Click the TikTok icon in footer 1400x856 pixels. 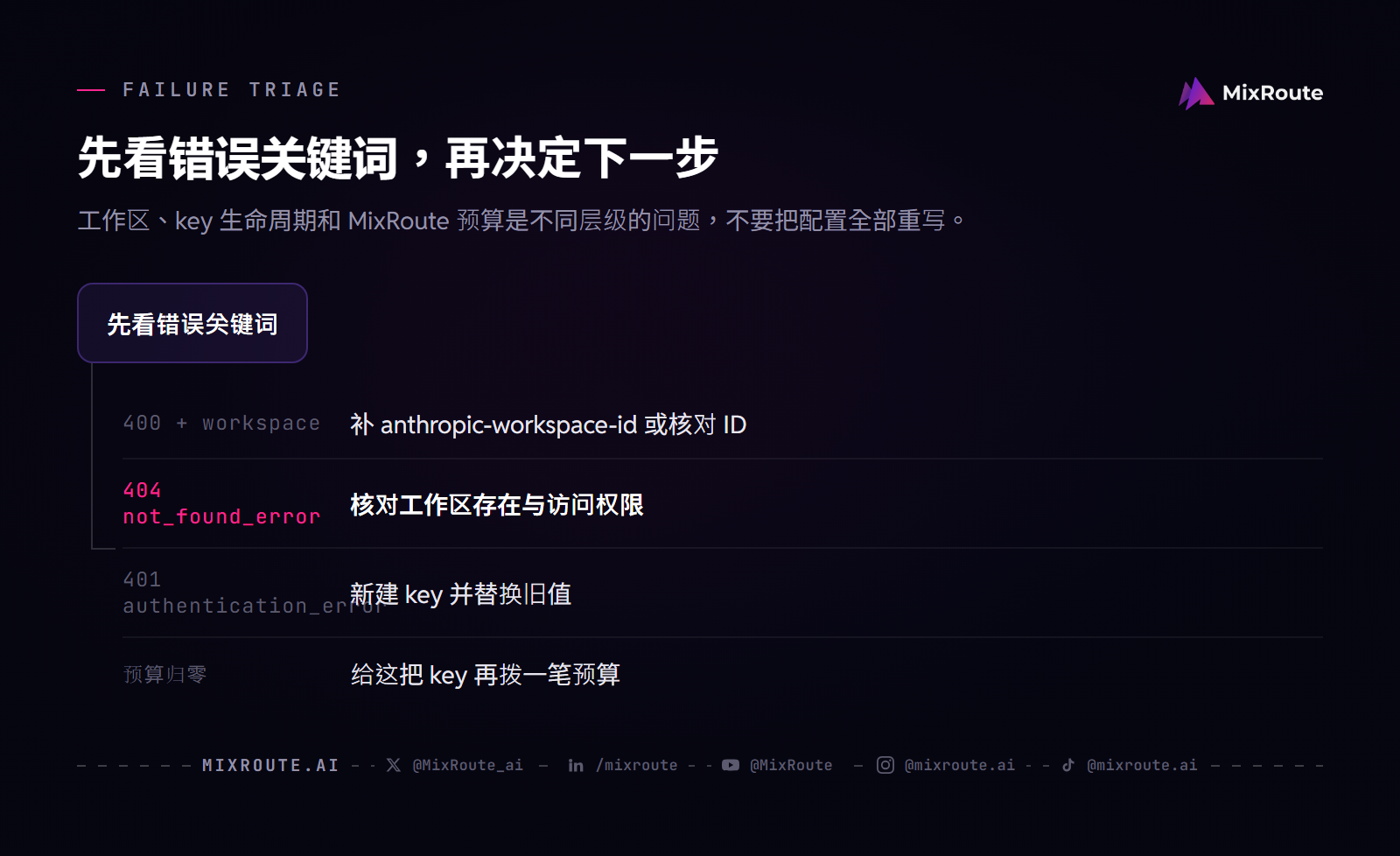tap(1068, 765)
